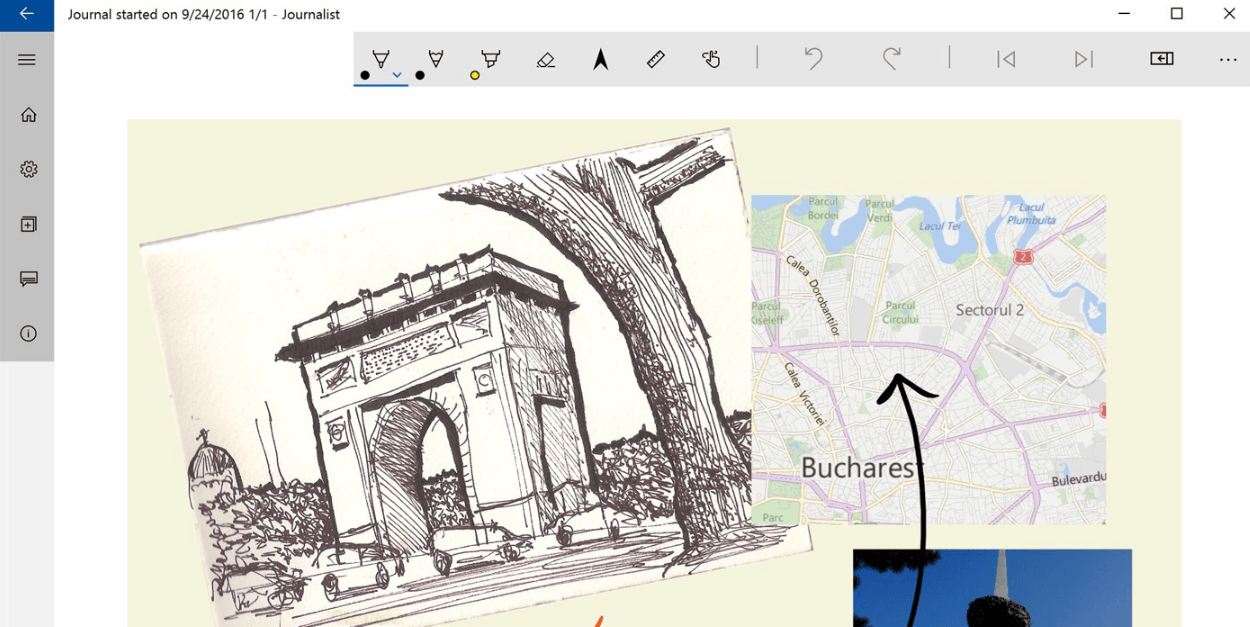Screen dimensions: 1250x627
Task: Toggle the ruler tool
Action: [x=656, y=59]
